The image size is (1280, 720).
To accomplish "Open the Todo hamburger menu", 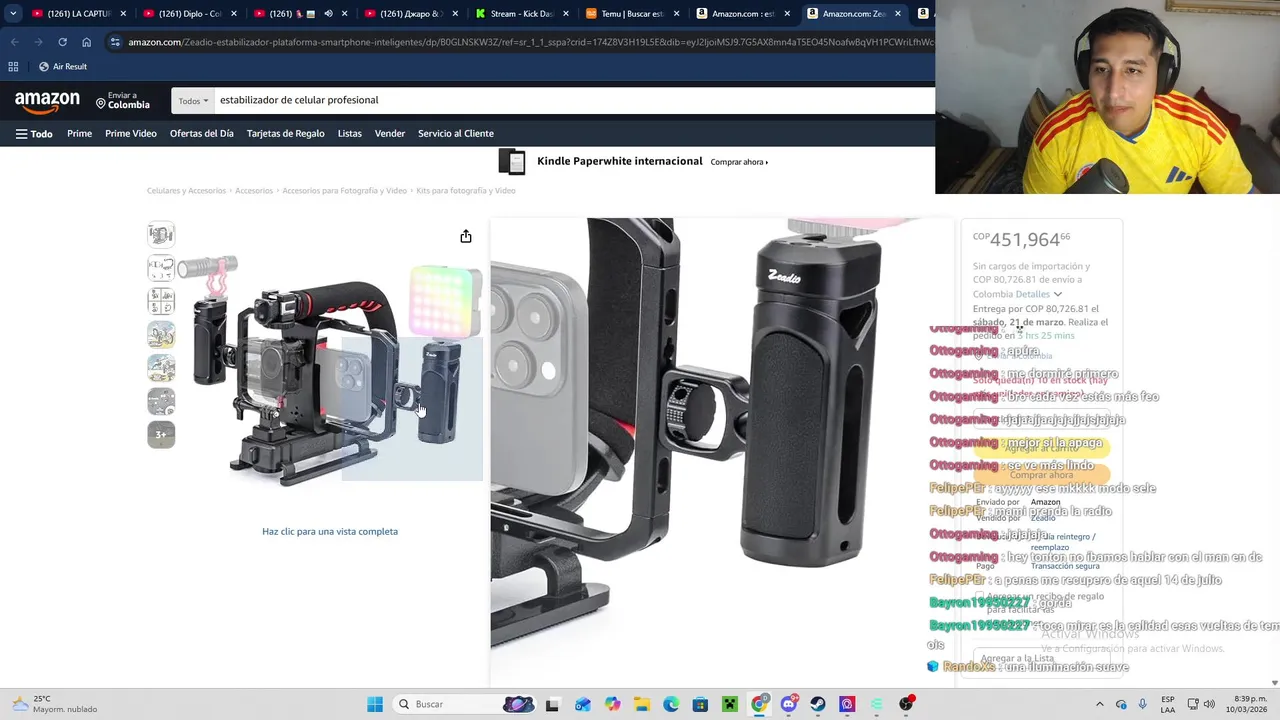I will [34, 133].
